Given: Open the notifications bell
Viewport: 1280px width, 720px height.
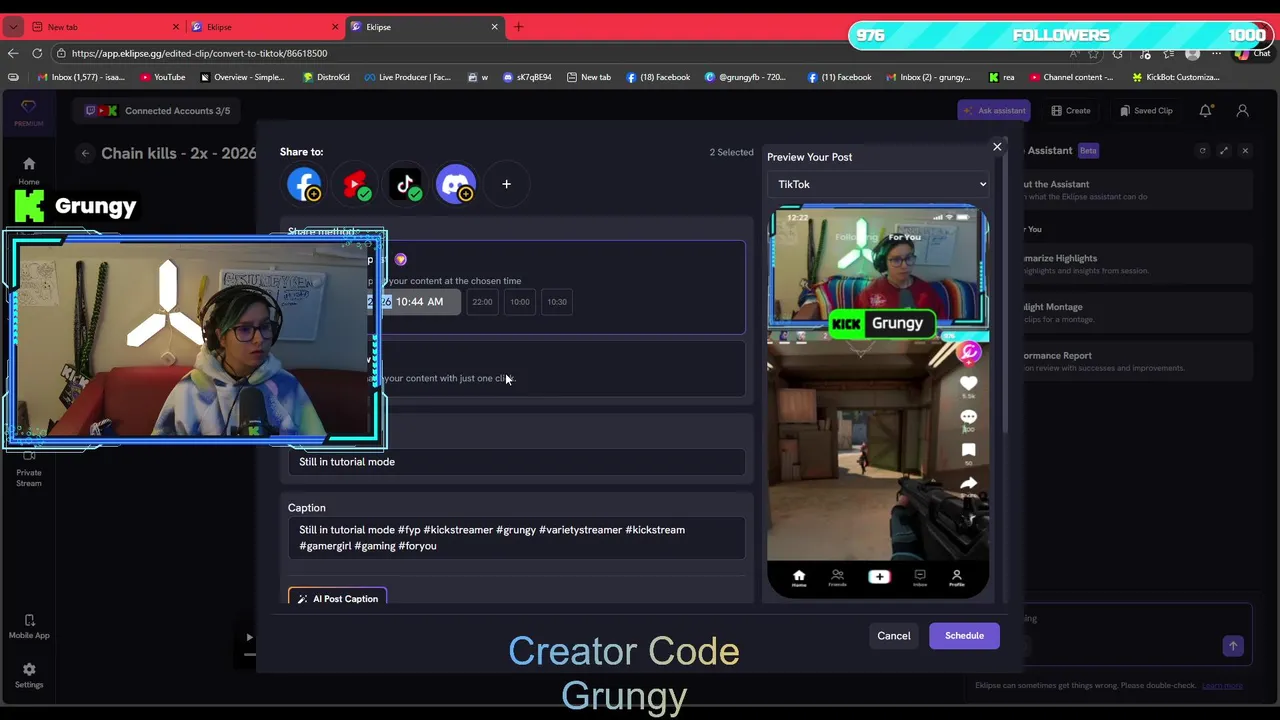Looking at the screenshot, I should [x=1206, y=111].
